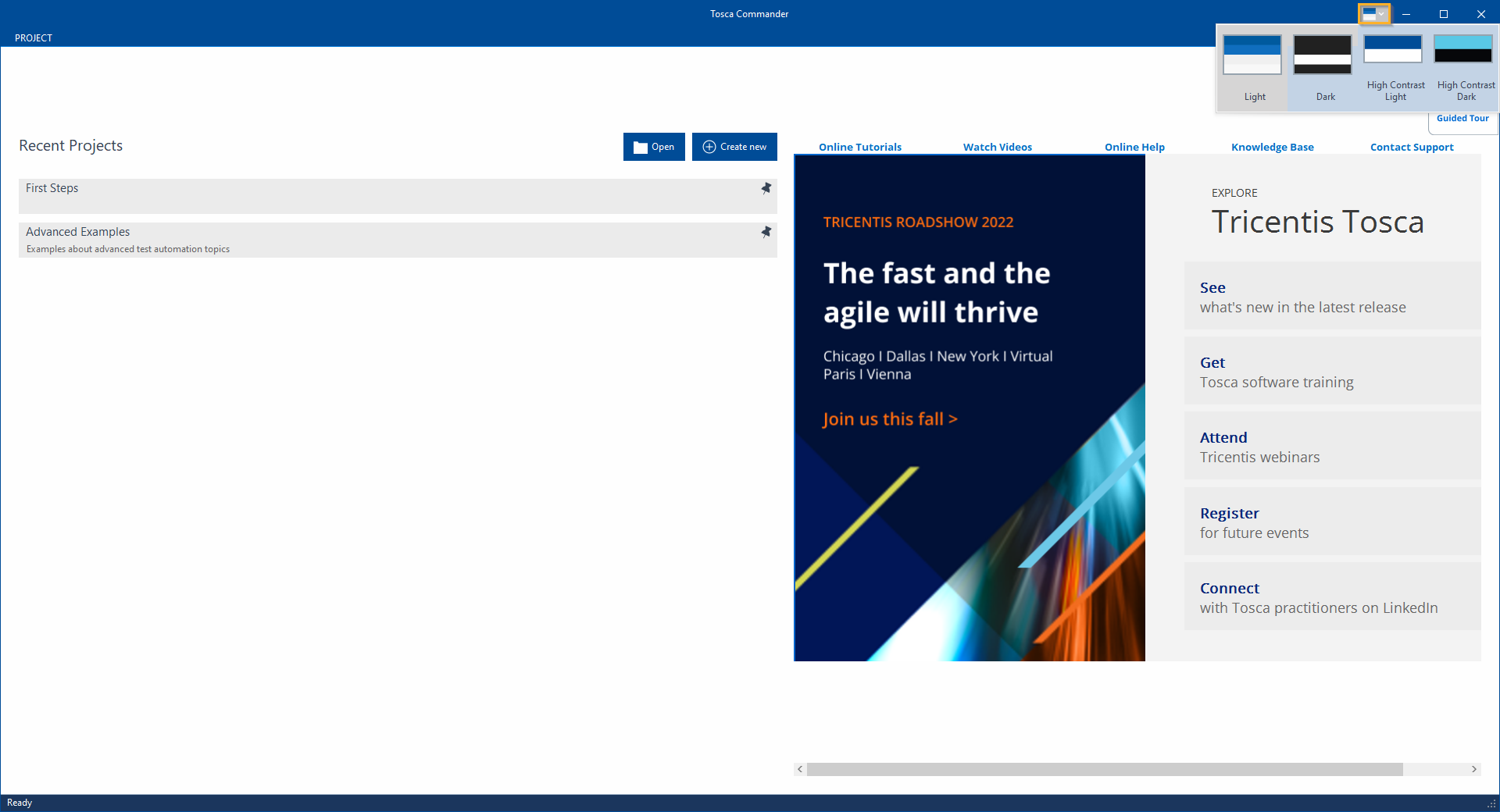Open the Online Tutorials link

(x=859, y=147)
